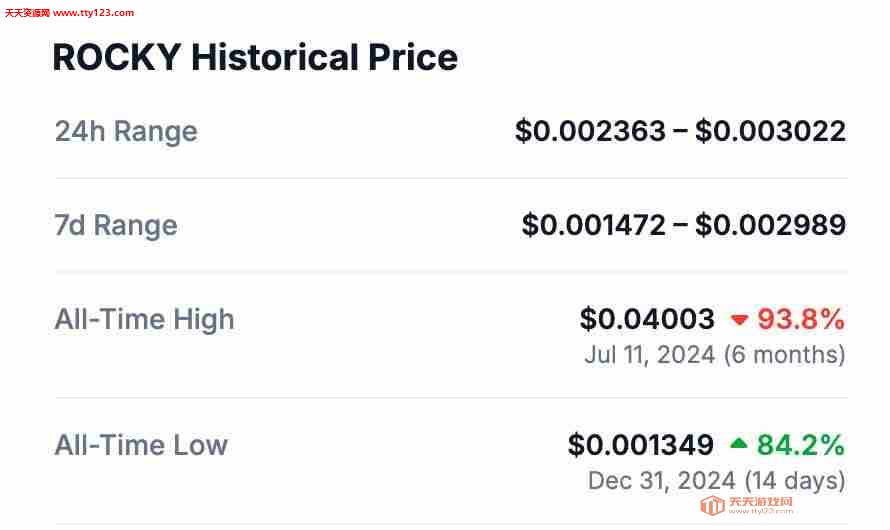Click the green 84.2% change figure
Viewport: 890px width, 530px height.
click(801, 445)
